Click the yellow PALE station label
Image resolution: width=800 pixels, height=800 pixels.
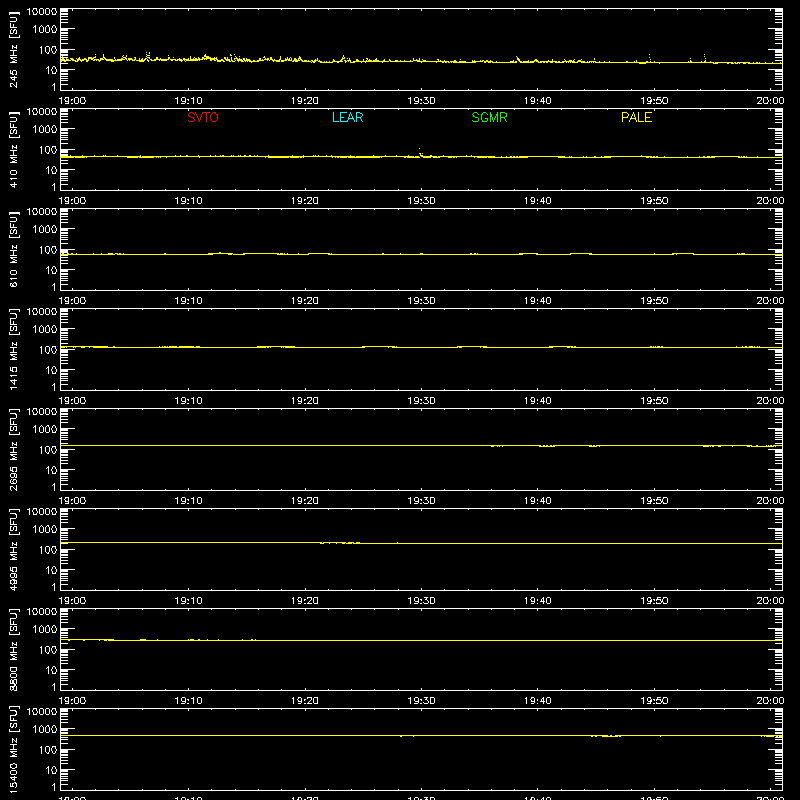click(x=636, y=117)
